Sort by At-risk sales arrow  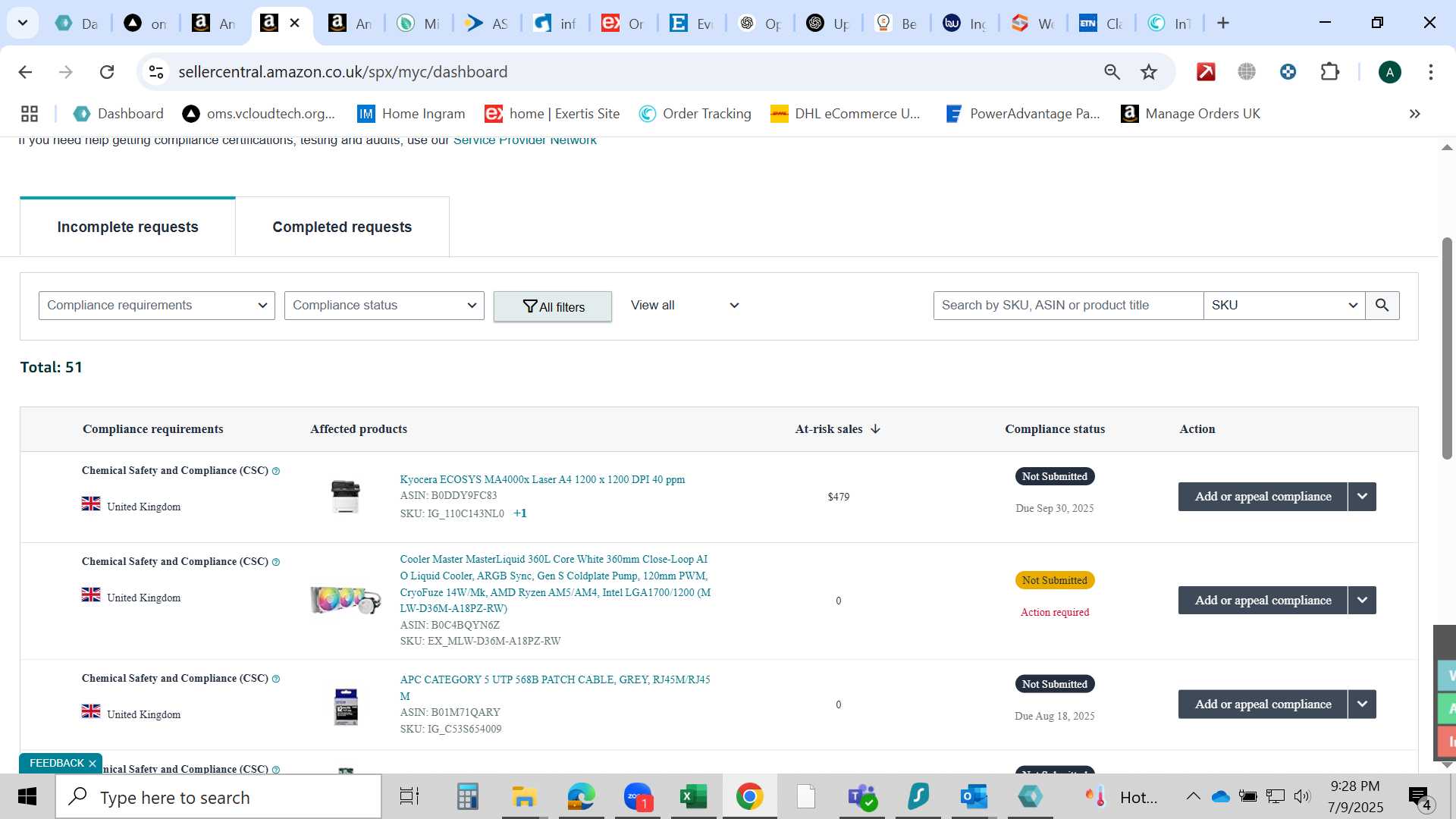[x=876, y=429]
